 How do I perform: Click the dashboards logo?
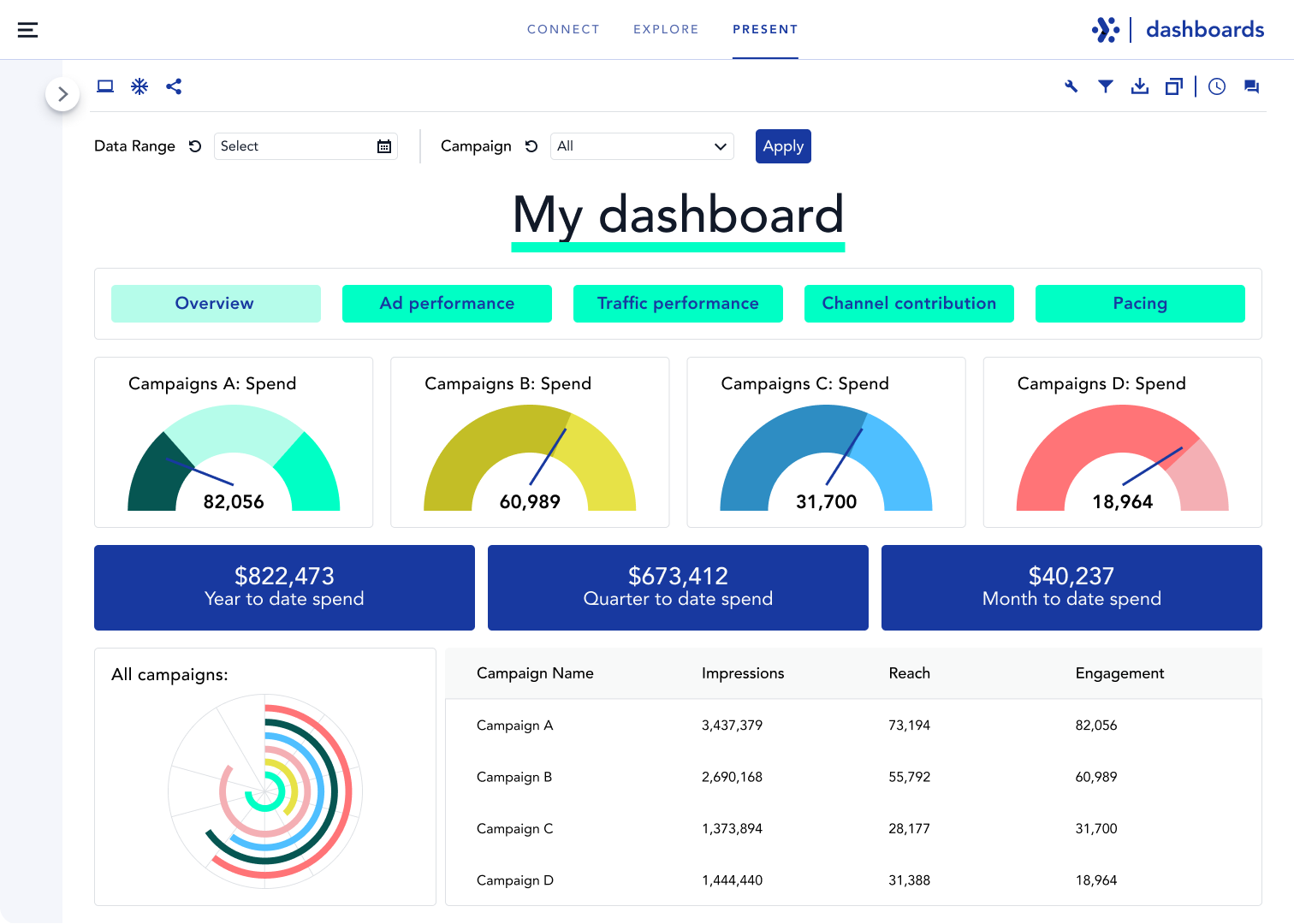(1178, 30)
